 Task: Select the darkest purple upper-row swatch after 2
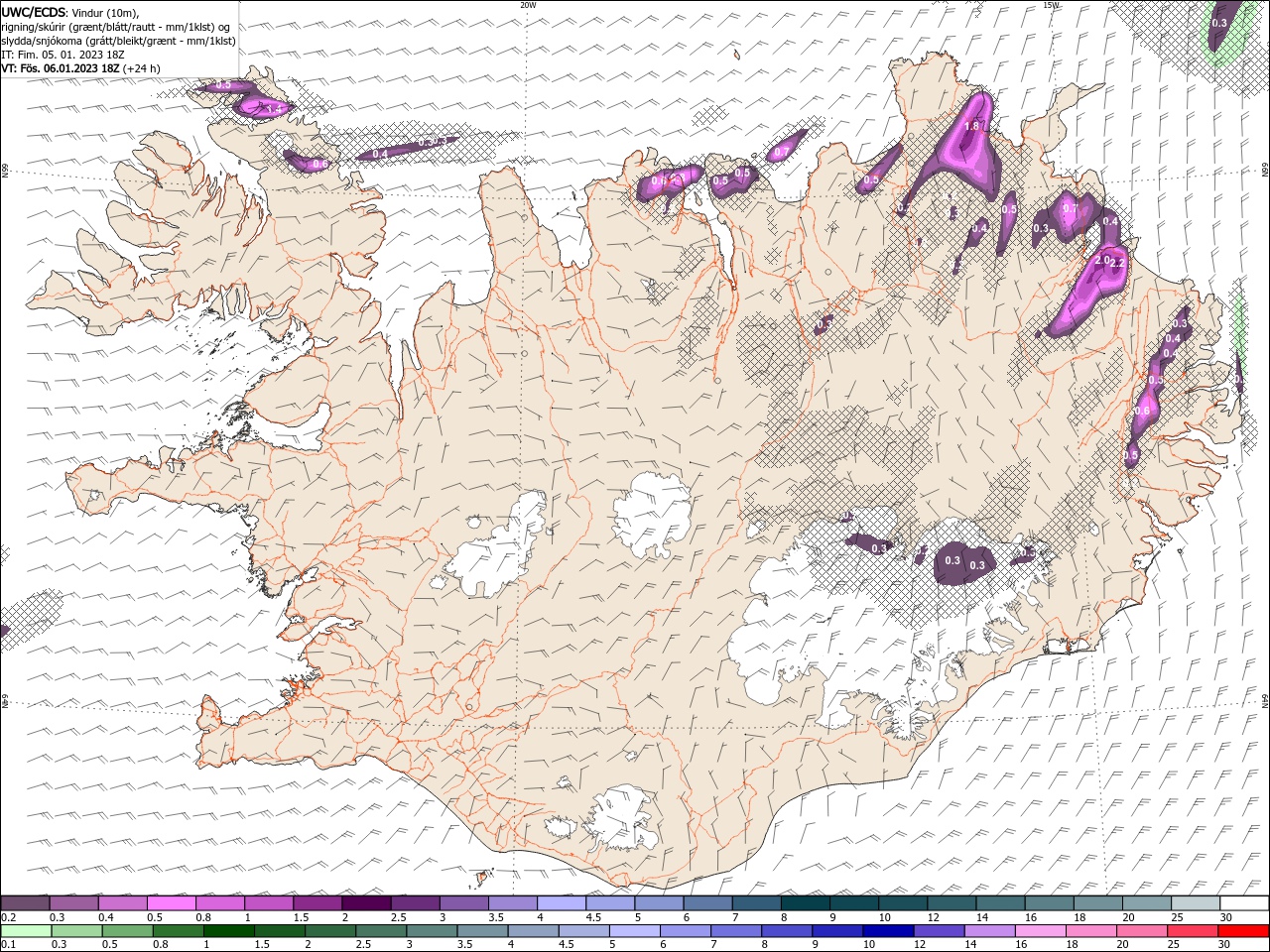[366, 903]
